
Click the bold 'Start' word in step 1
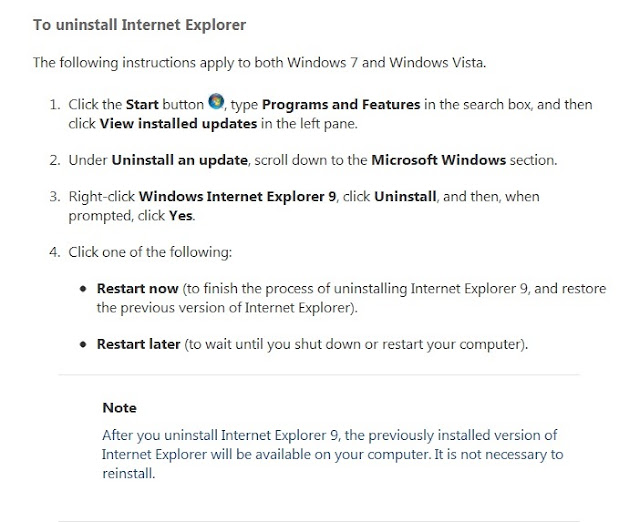coord(142,104)
